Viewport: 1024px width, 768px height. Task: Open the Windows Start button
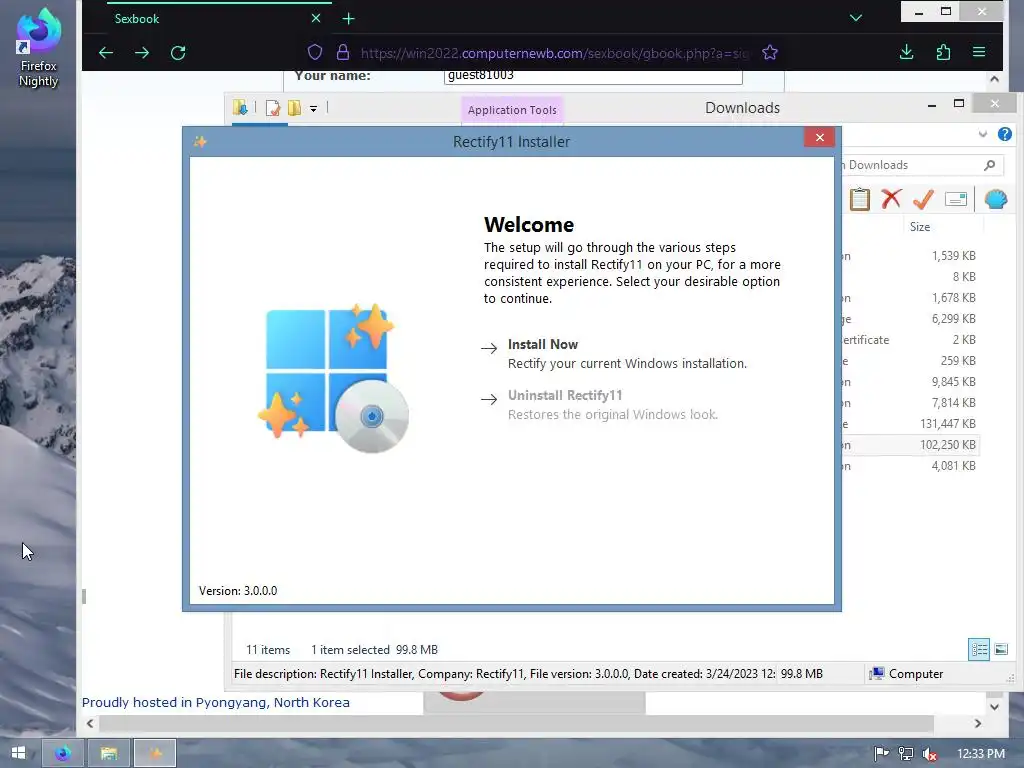click(x=18, y=753)
